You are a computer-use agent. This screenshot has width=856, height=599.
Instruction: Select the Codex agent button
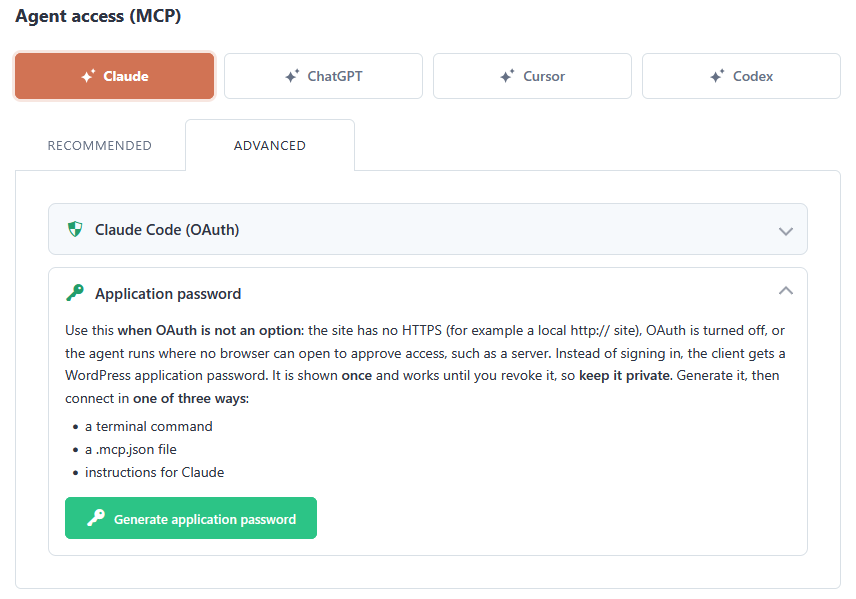point(741,76)
